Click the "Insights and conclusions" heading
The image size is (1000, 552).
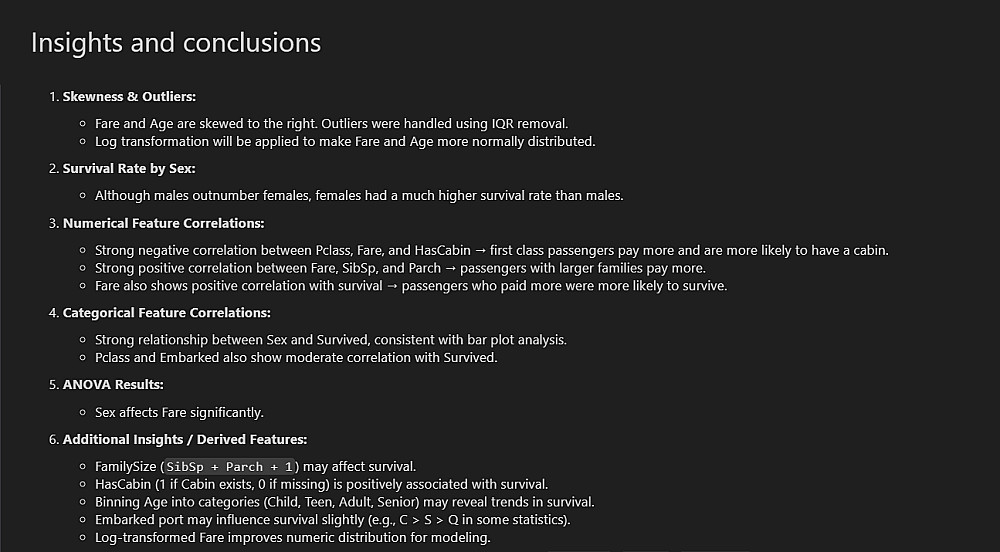click(176, 42)
